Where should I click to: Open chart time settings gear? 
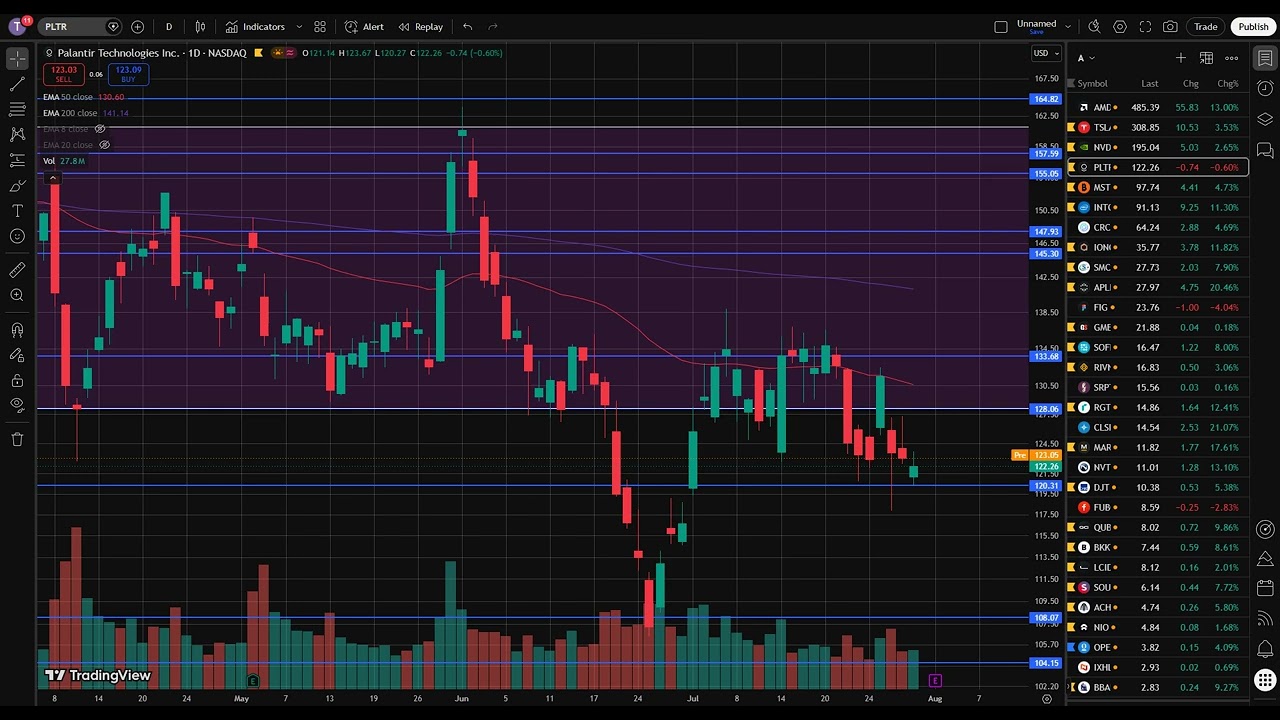(x=1047, y=699)
